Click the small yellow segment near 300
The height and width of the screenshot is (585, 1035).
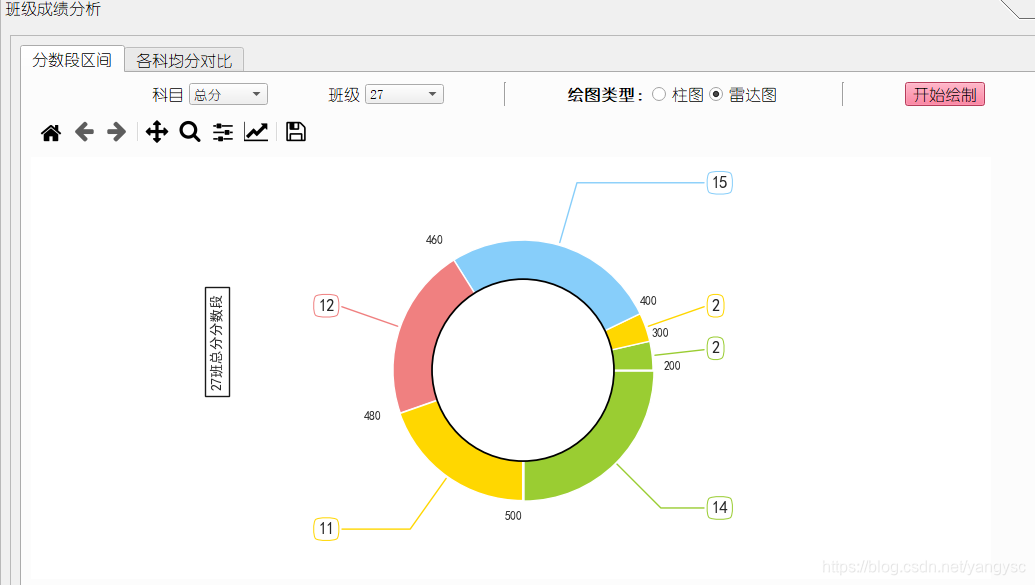click(628, 333)
